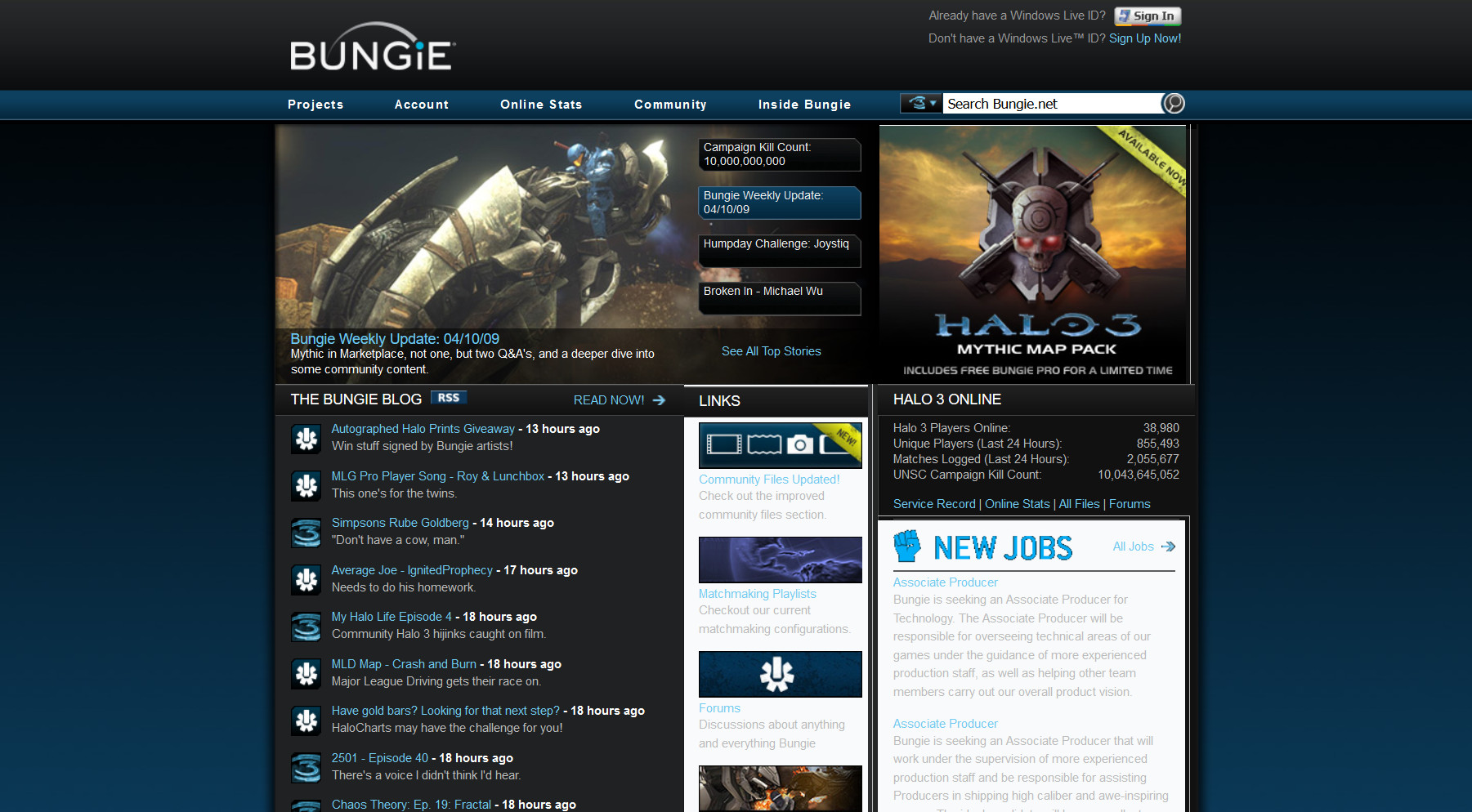Click the Forums emblem image
Image resolution: width=1472 pixels, height=812 pixels.
pos(780,674)
